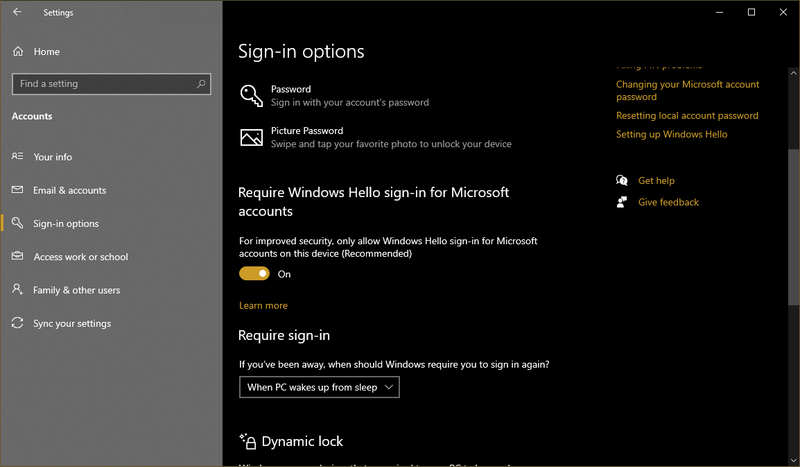The image size is (800, 467).
Task: Click the Your info person icon
Action: click(x=17, y=156)
